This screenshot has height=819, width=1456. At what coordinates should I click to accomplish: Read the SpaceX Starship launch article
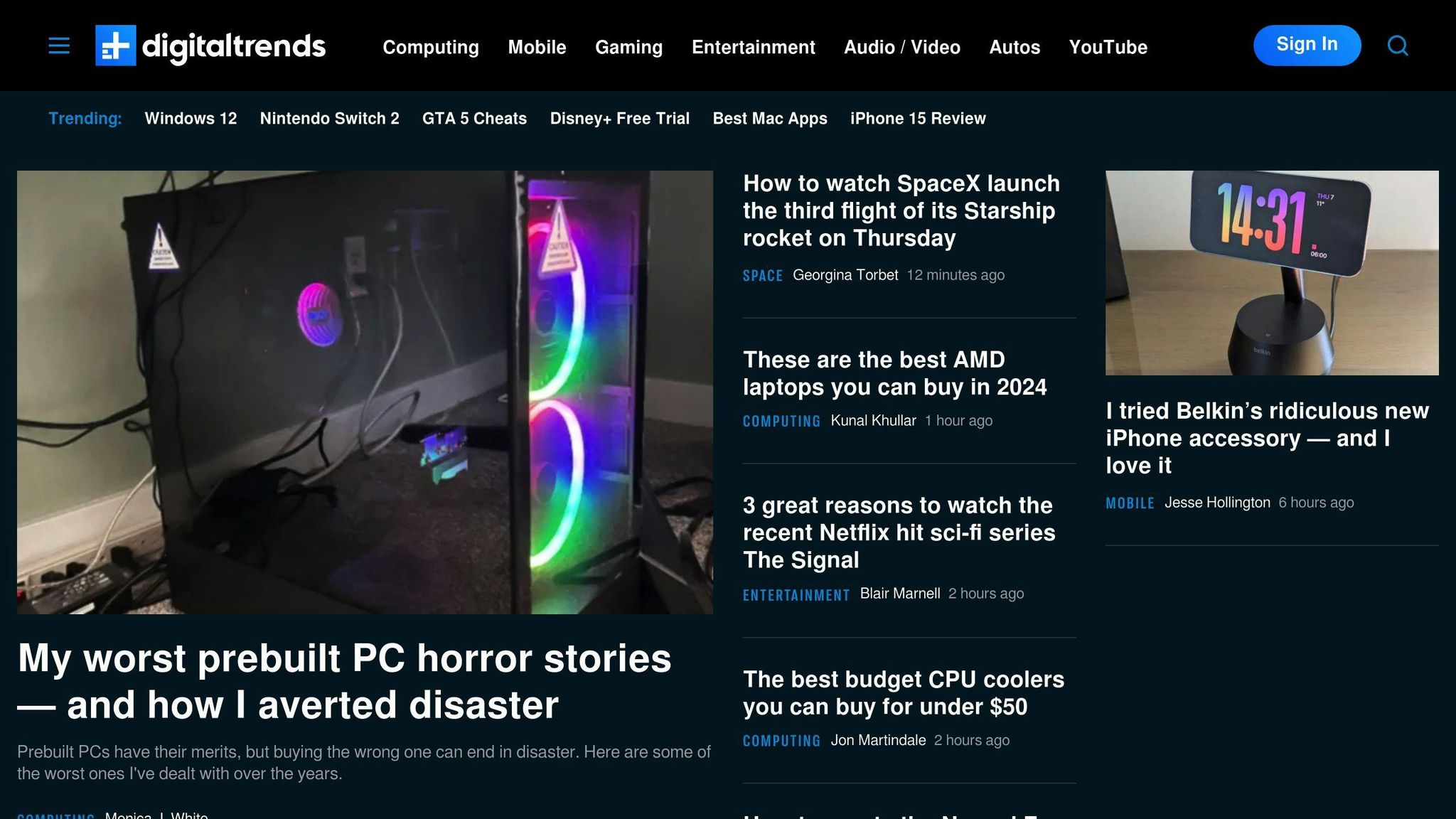point(901,210)
